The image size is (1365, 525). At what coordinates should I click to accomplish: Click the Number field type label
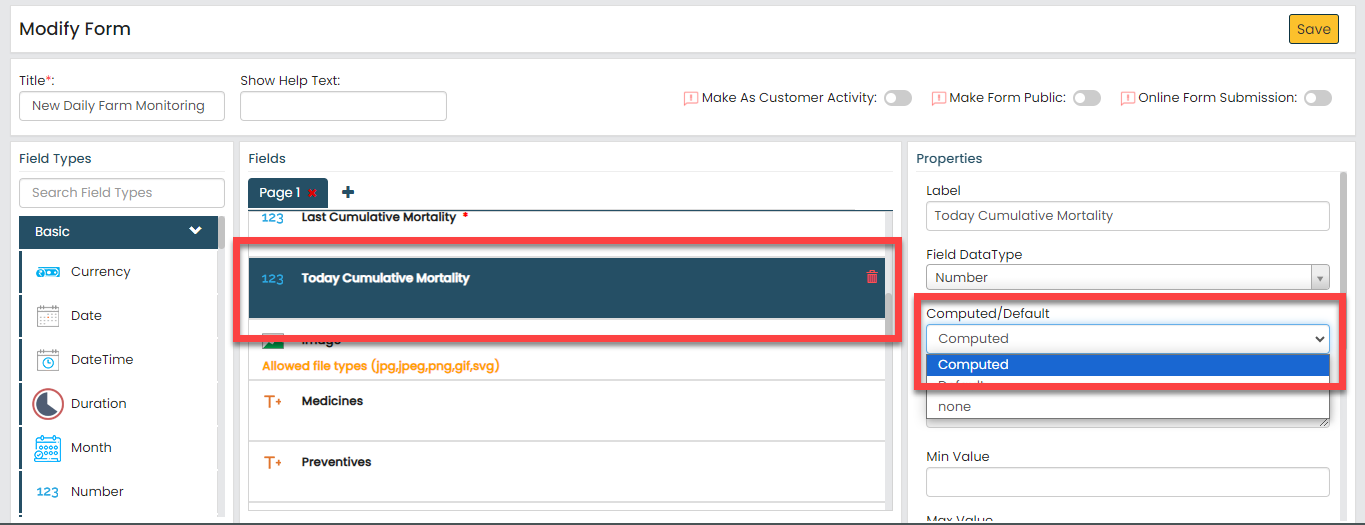(x=97, y=492)
